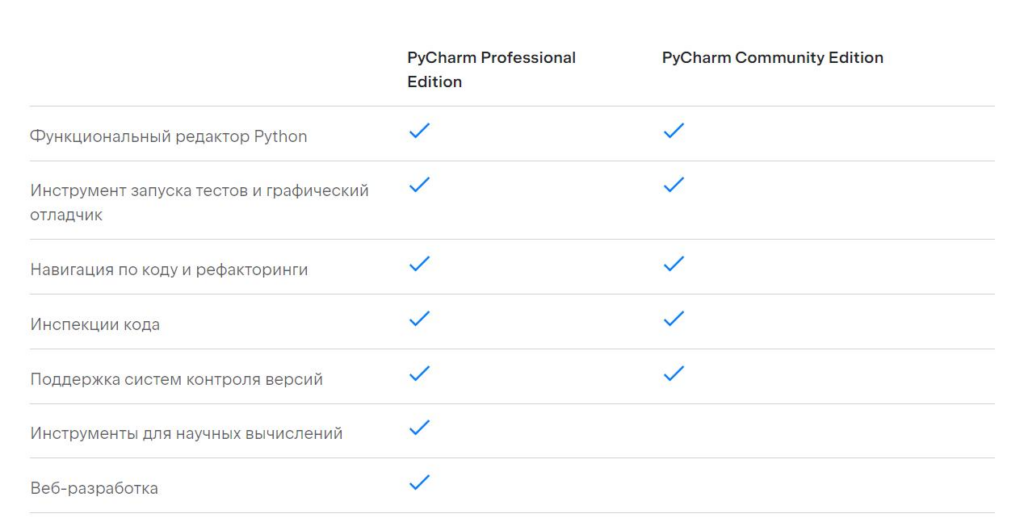The width and height of the screenshot is (1024, 518).
Task: Click Professional checkmark for Поддержка систем контроля версий
Action: [x=419, y=374]
